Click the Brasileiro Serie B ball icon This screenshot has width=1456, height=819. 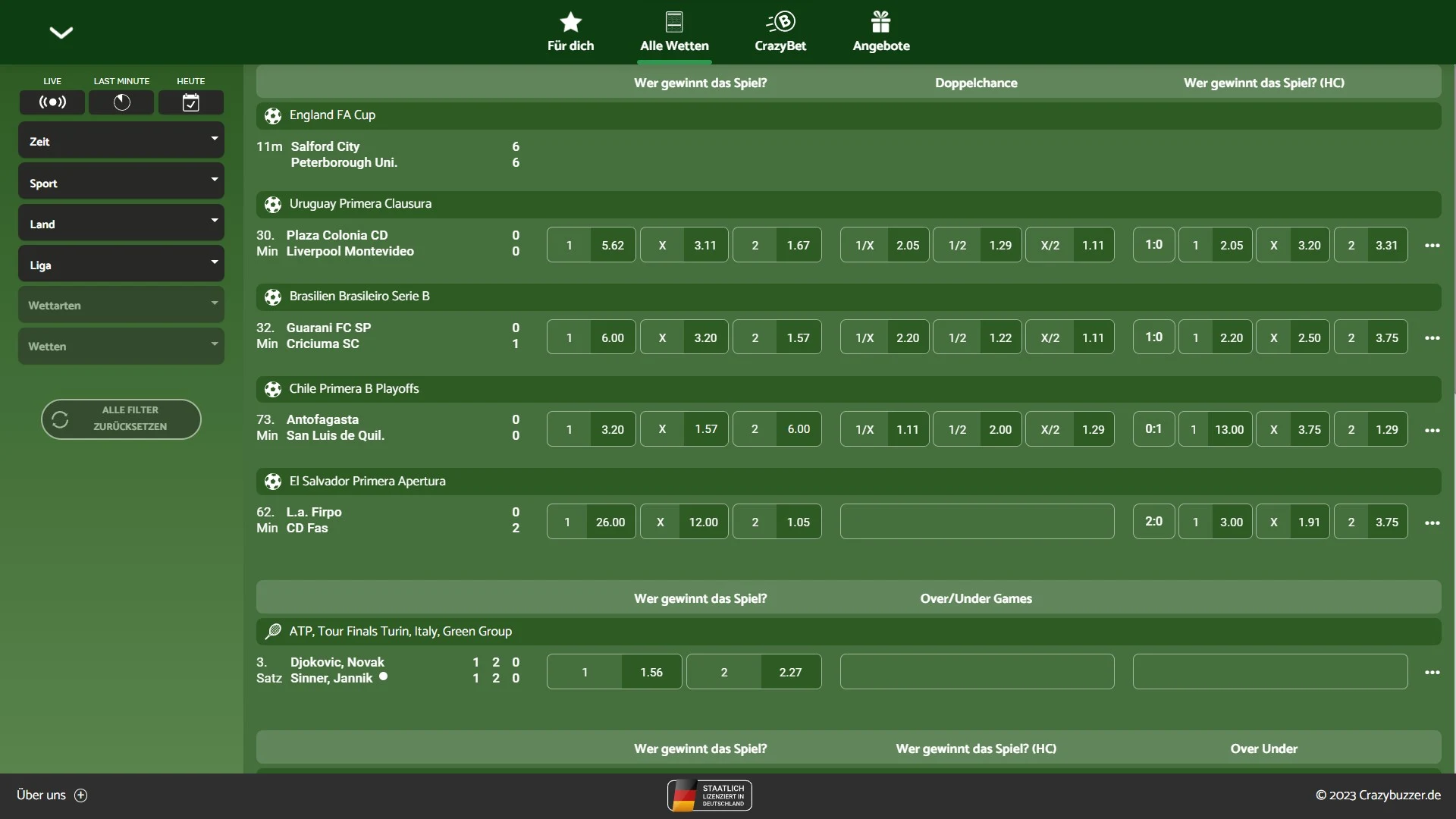point(273,297)
